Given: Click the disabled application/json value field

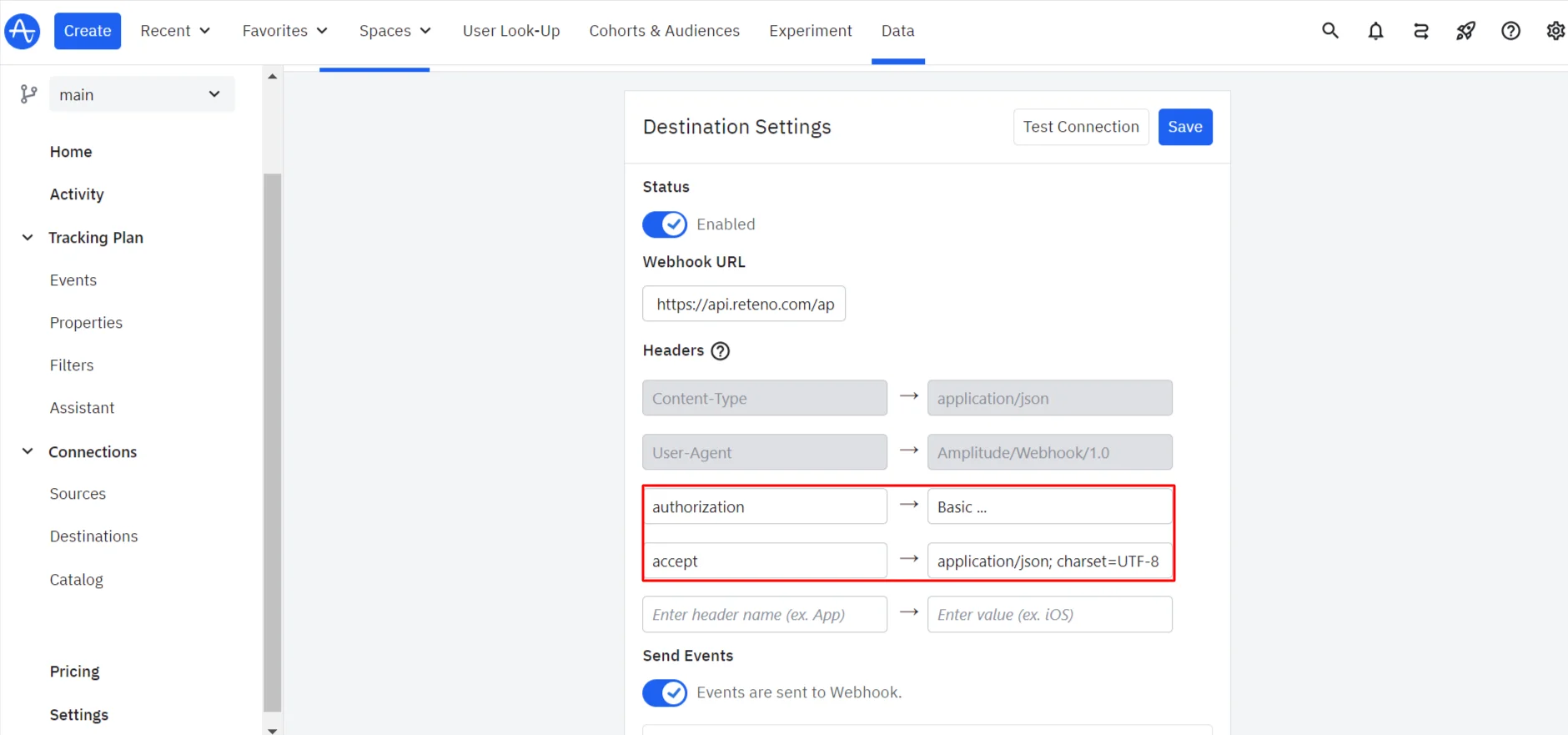Looking at the screenshot, I should pyautogui.click(x=1050, y=398).
